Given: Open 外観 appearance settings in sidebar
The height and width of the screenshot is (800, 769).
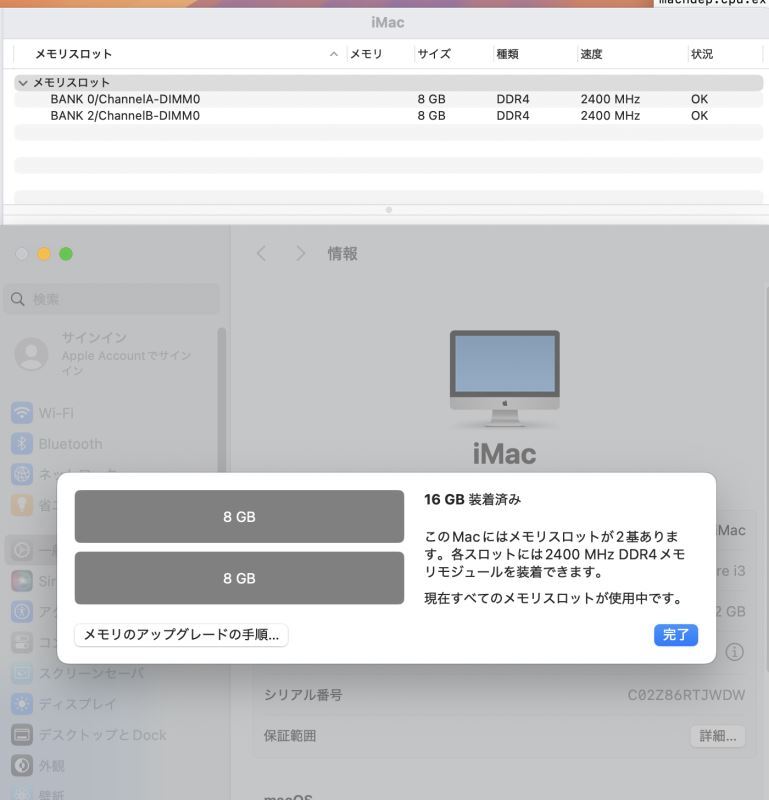Looking at the screenshot, I should click(38, 765).
